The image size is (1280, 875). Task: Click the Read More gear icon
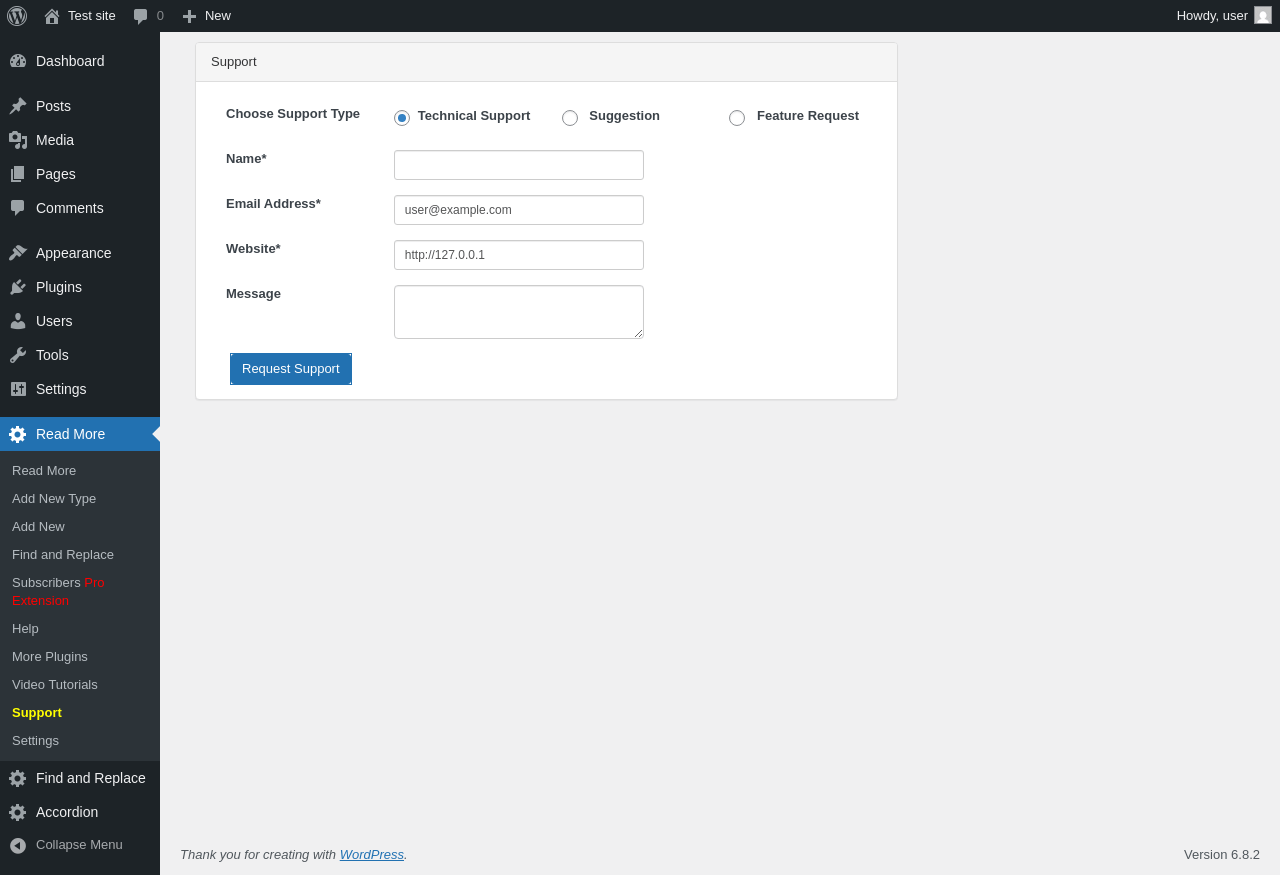[18, 434]
